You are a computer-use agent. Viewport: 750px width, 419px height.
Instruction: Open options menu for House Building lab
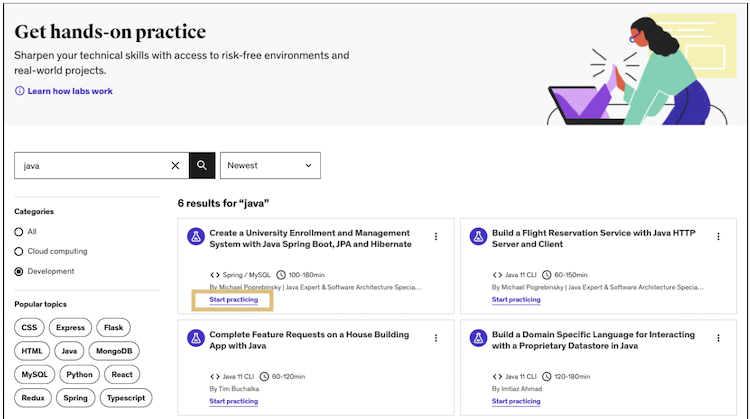click(x=436, y=339)
